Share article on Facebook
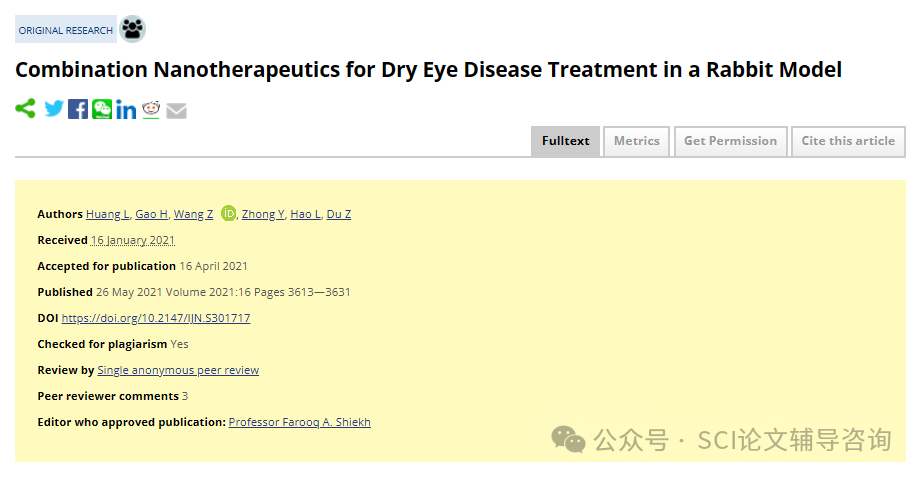The height and width of the screenshot is (477, 921). point(78,109)
